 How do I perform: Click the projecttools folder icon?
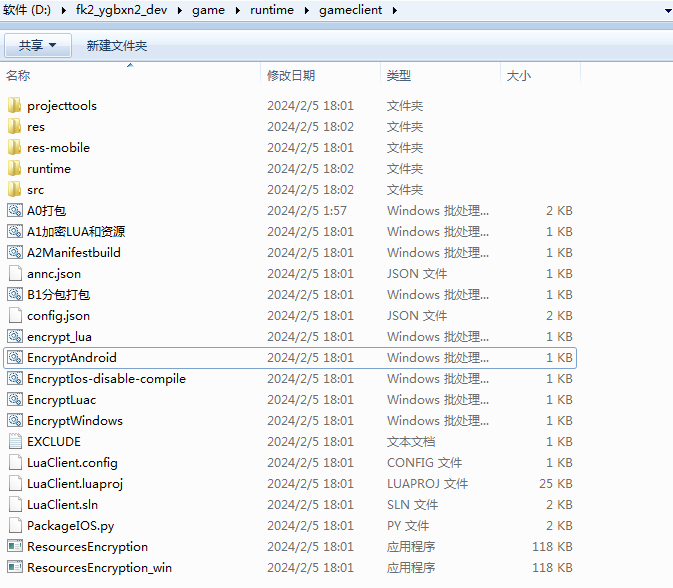tap(14, 105)
